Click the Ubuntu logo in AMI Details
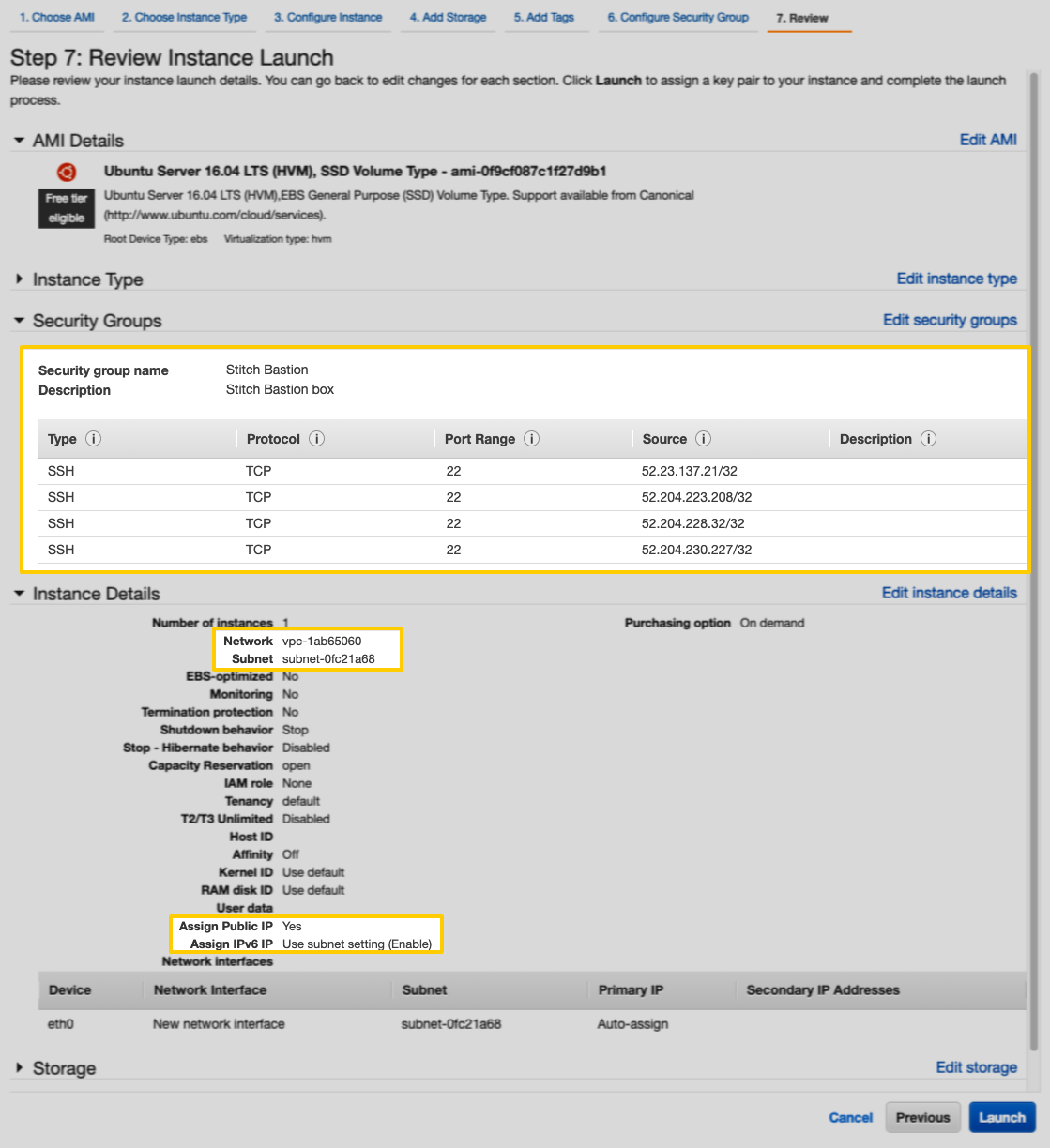The image size is (1050, 1148). point(66,173)
